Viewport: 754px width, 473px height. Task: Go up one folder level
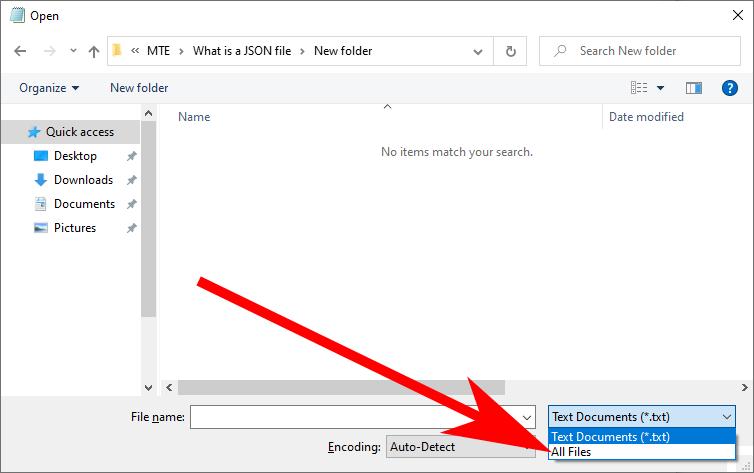point(94,51)
